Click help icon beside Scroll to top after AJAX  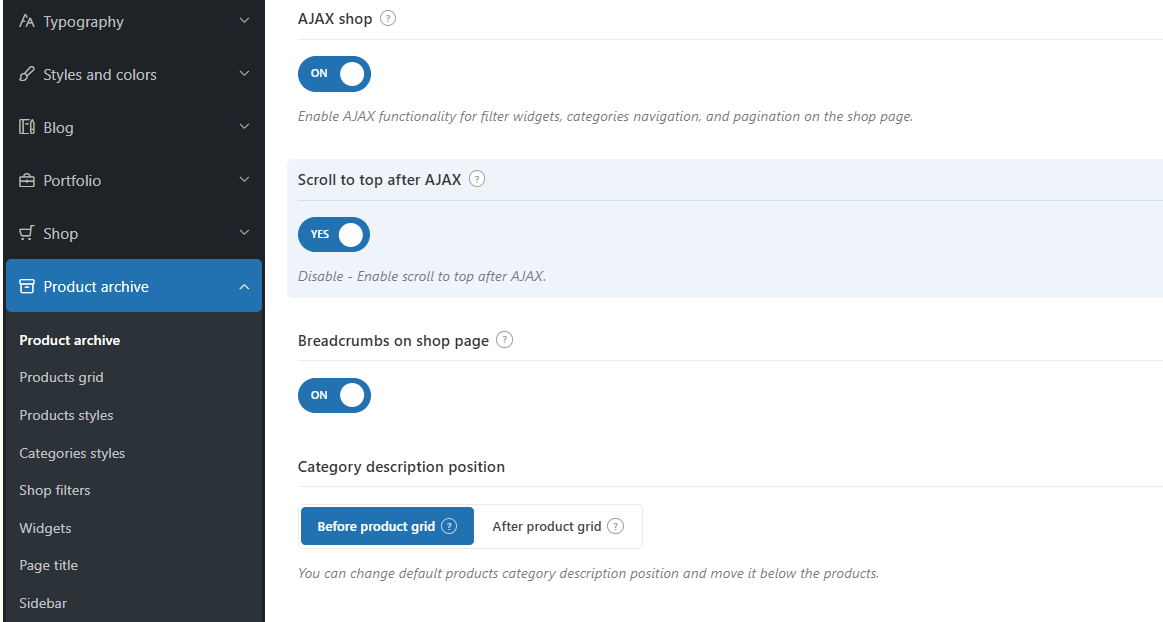click(x=477, y=180)
